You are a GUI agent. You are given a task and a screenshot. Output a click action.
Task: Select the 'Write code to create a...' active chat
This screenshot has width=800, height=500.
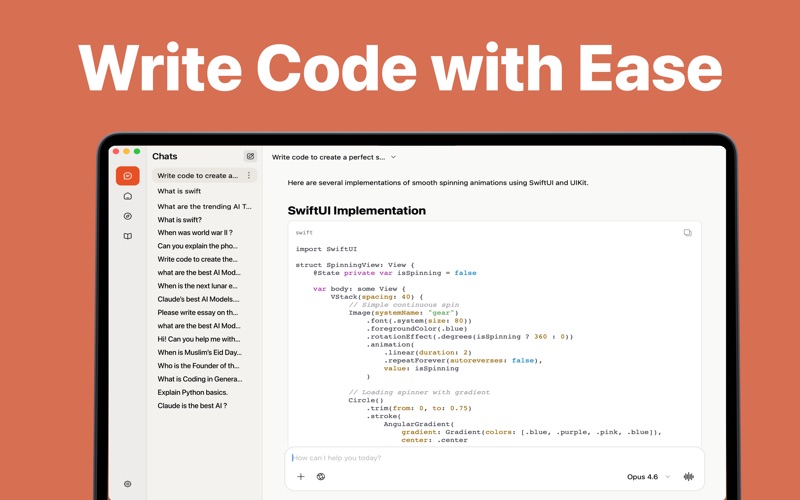click(x=205, y=176)
